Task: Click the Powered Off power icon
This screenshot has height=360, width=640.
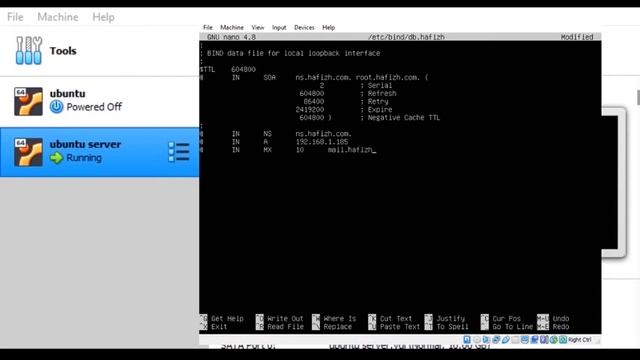Action: [x=56, y=107]
